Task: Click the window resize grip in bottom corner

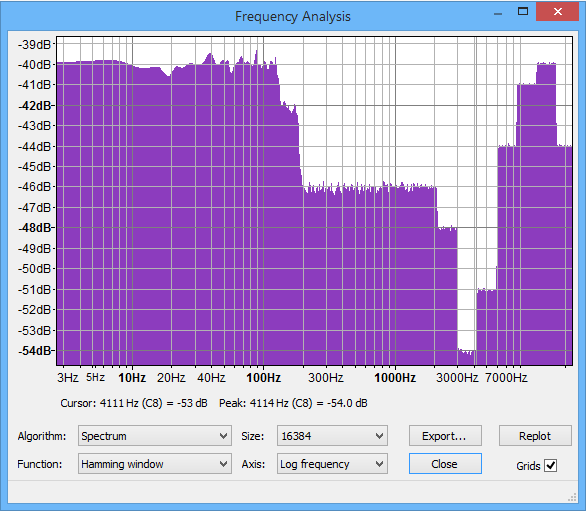Action: click(x=572, y=497)
